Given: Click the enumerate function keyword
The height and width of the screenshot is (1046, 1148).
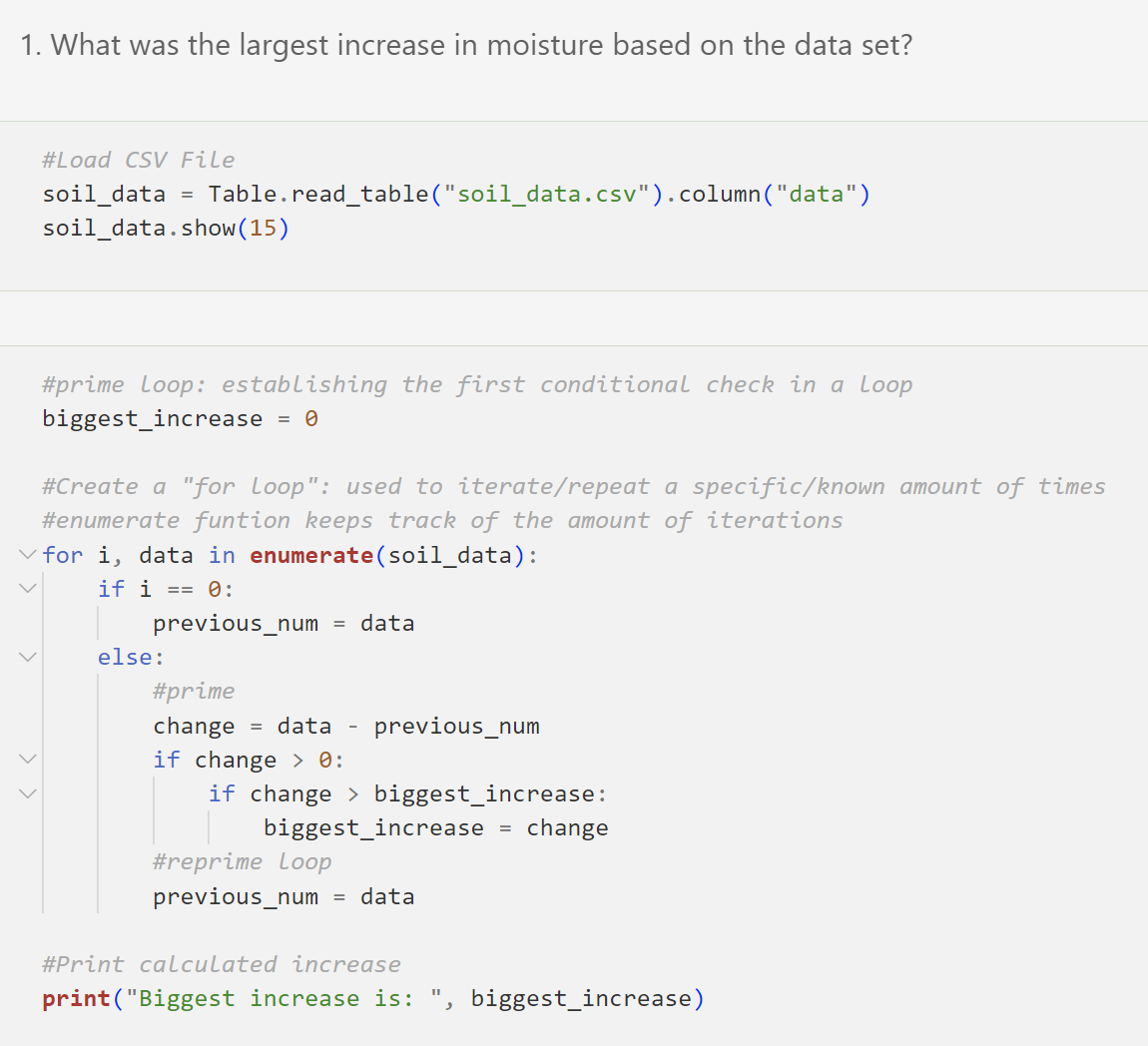Looking at the screenshot, I should pyautogui.click(x=311, y=555).
